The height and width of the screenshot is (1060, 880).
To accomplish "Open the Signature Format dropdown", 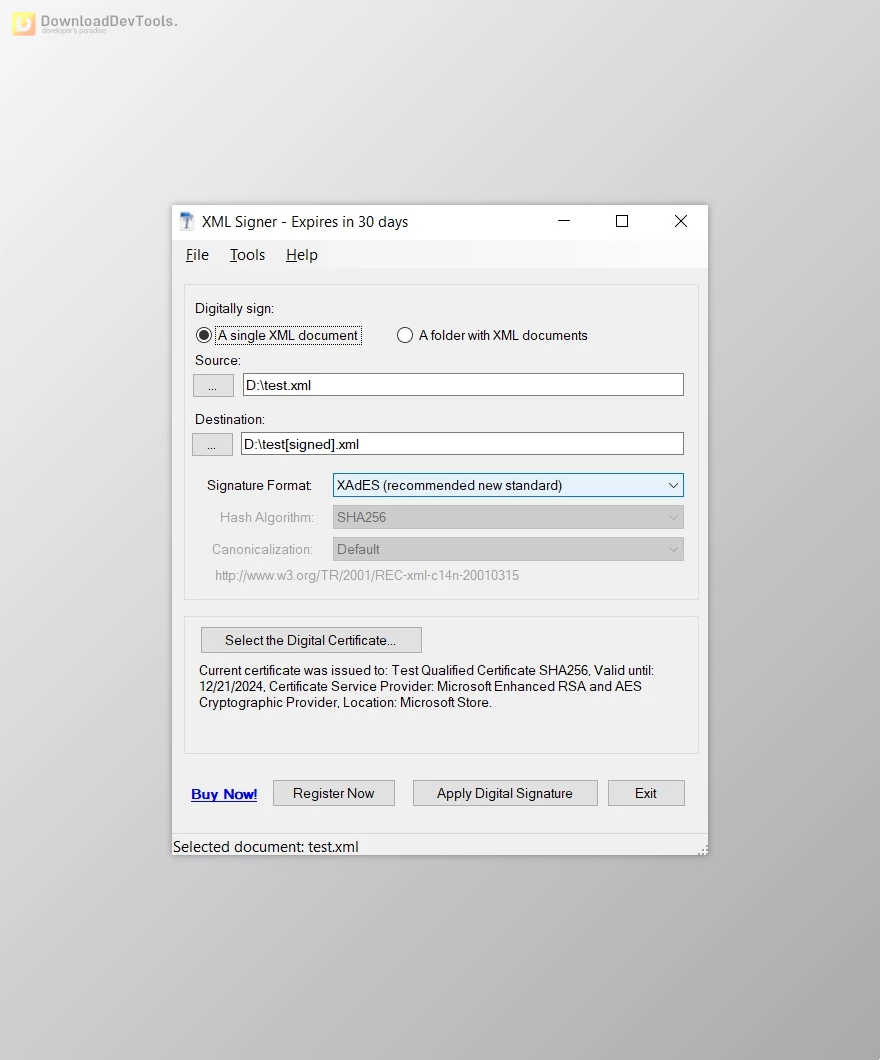I will [508, 485].
